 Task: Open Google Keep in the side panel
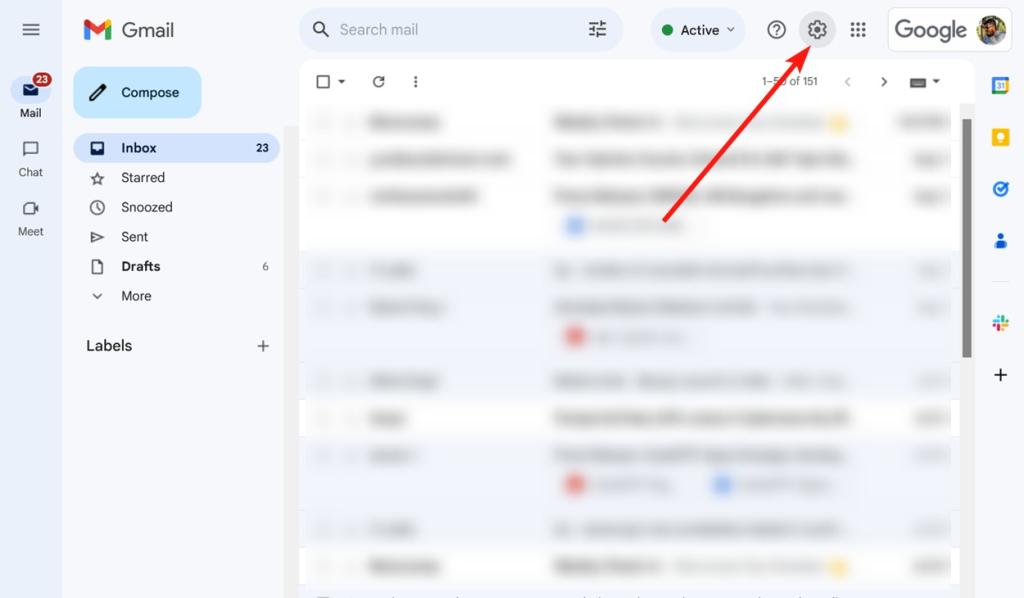coord(1000,138)
